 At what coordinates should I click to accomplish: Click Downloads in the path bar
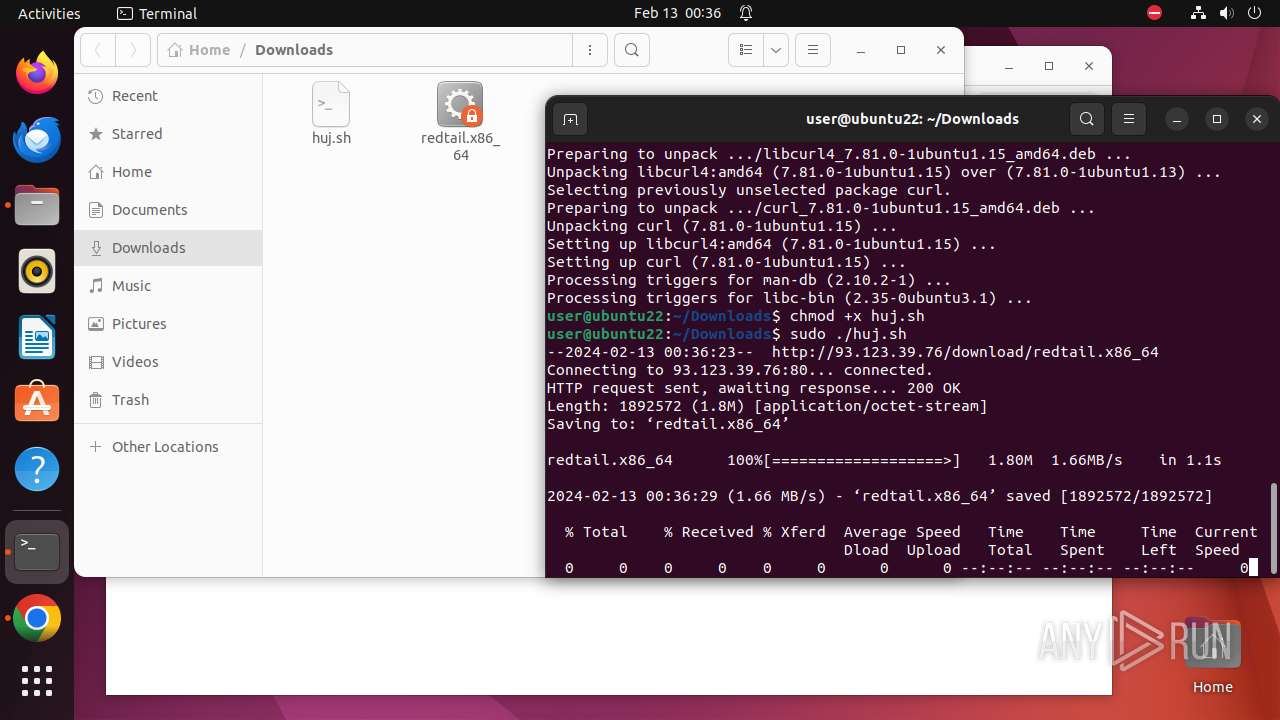click(x=294, y=50)
